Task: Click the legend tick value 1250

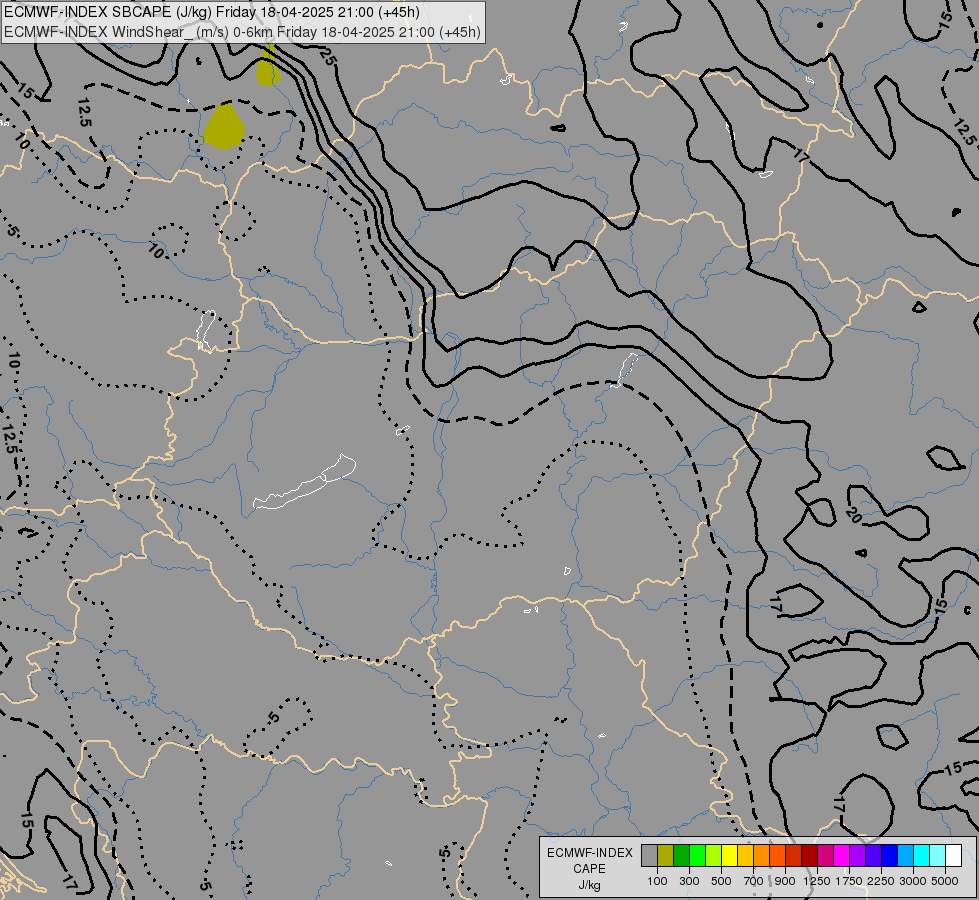Action: (x=817, y=881)
